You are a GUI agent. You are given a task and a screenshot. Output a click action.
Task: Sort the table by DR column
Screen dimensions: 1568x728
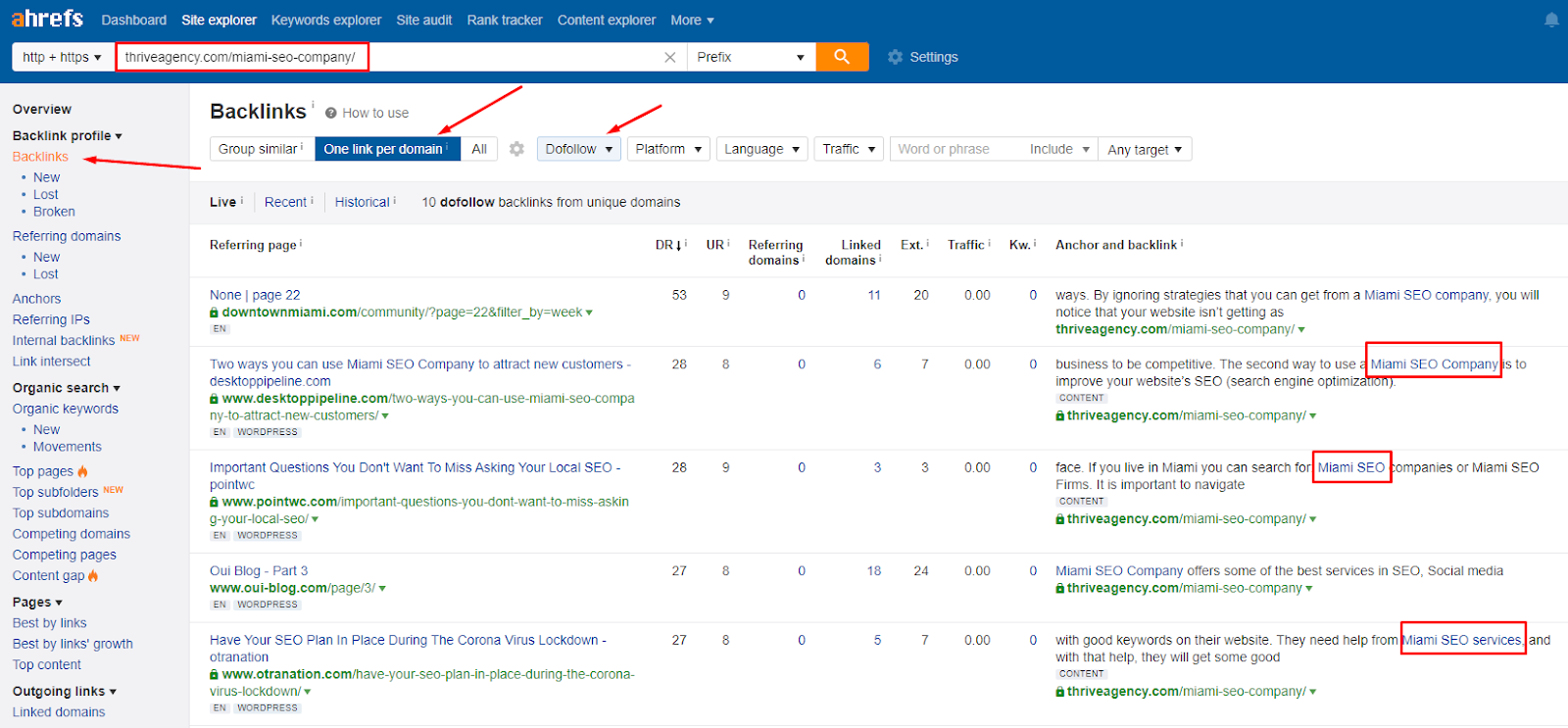click(x=668, y=245)
